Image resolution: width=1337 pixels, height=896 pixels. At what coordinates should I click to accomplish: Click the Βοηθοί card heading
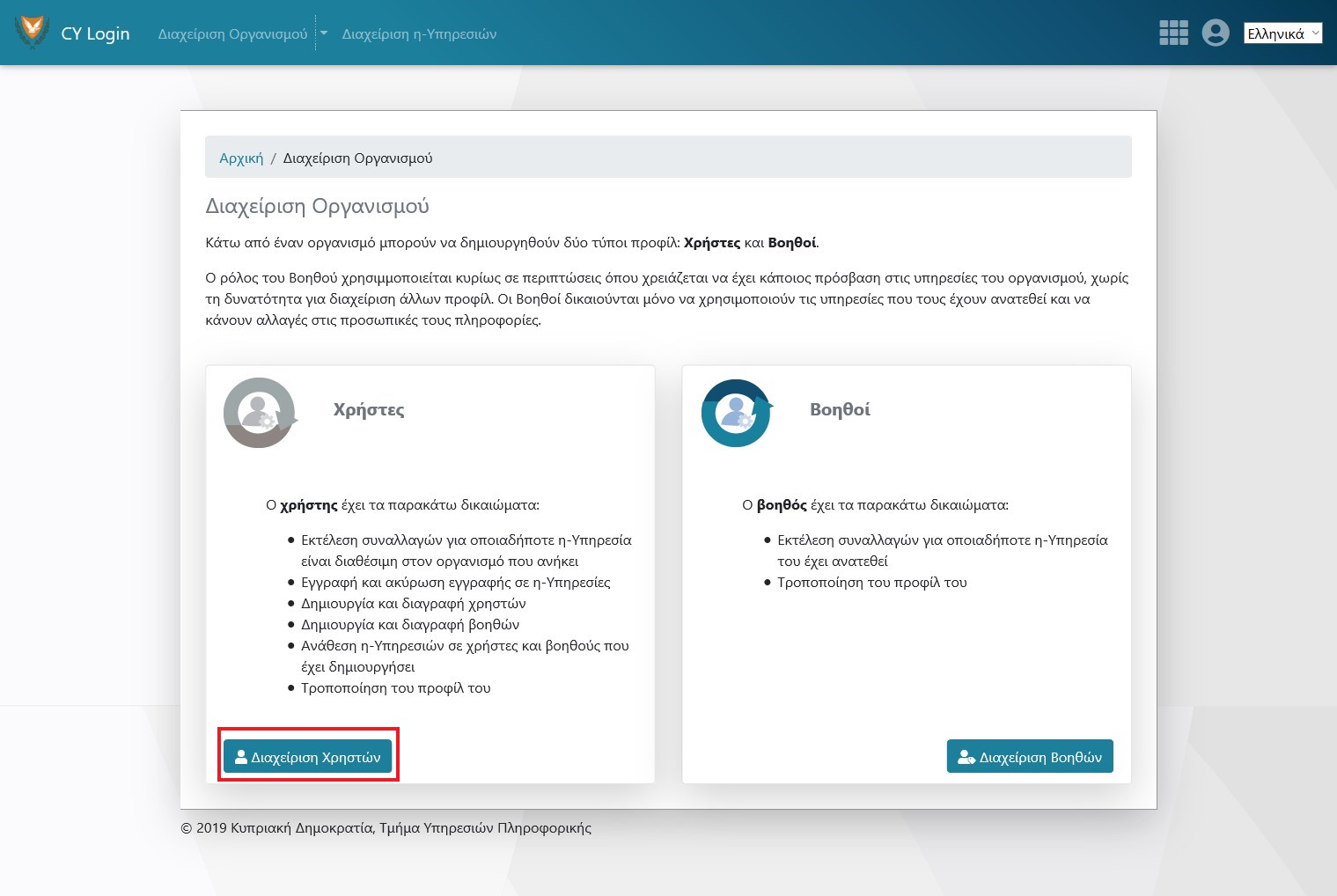coord(840,409)
